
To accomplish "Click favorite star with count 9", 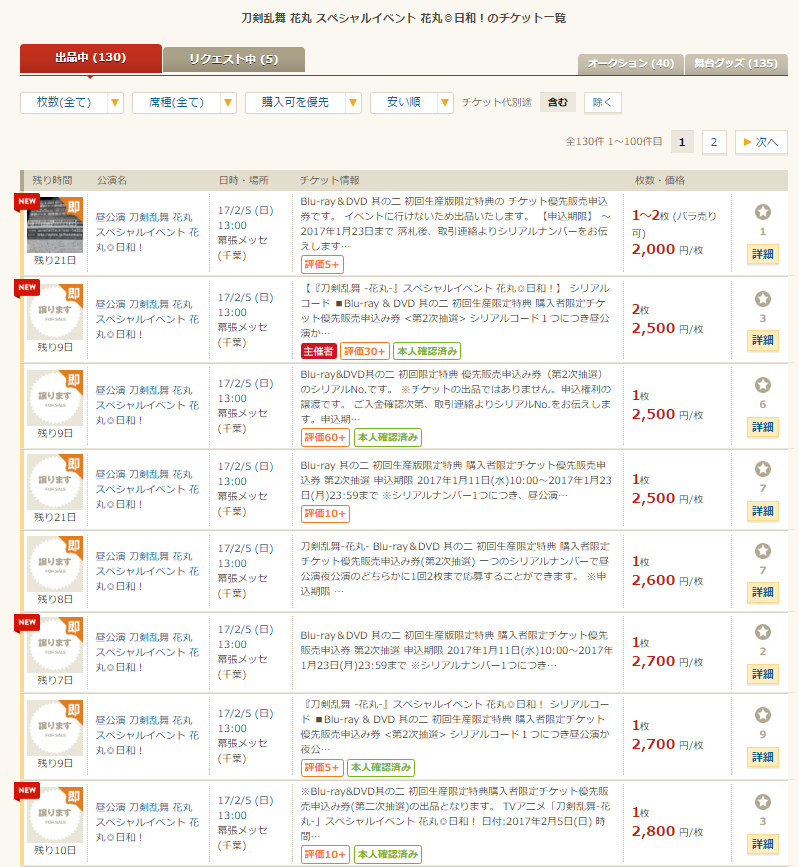I will pyautogui.click(x=763, y=715).
